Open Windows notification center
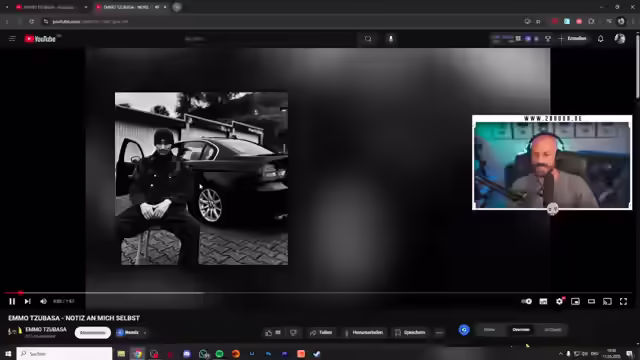Screen dimensions: 640x360 pos(629,353)
